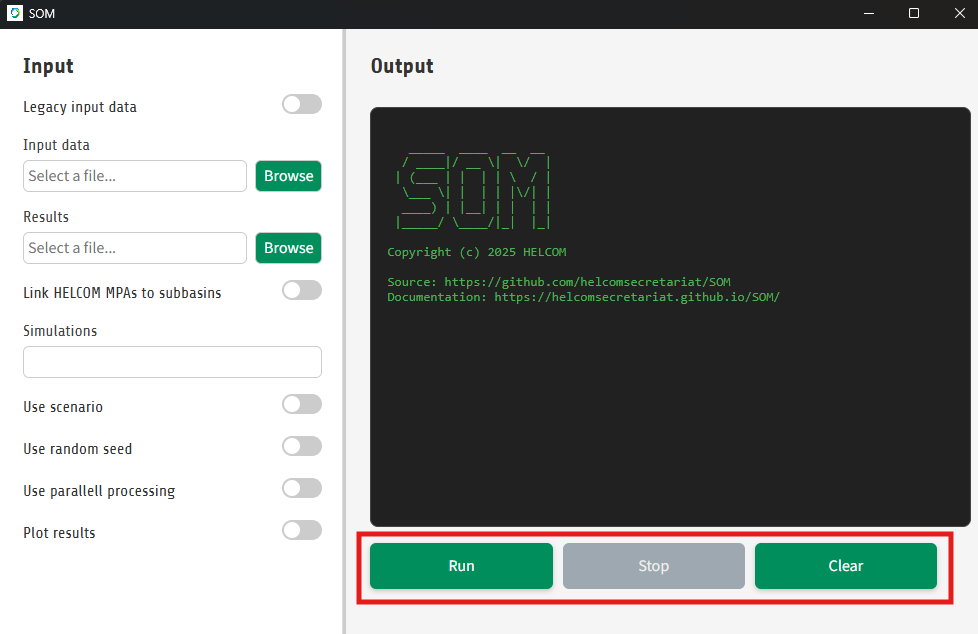
Task: Click the greyed-out Stop button
Action: [654, 566]
